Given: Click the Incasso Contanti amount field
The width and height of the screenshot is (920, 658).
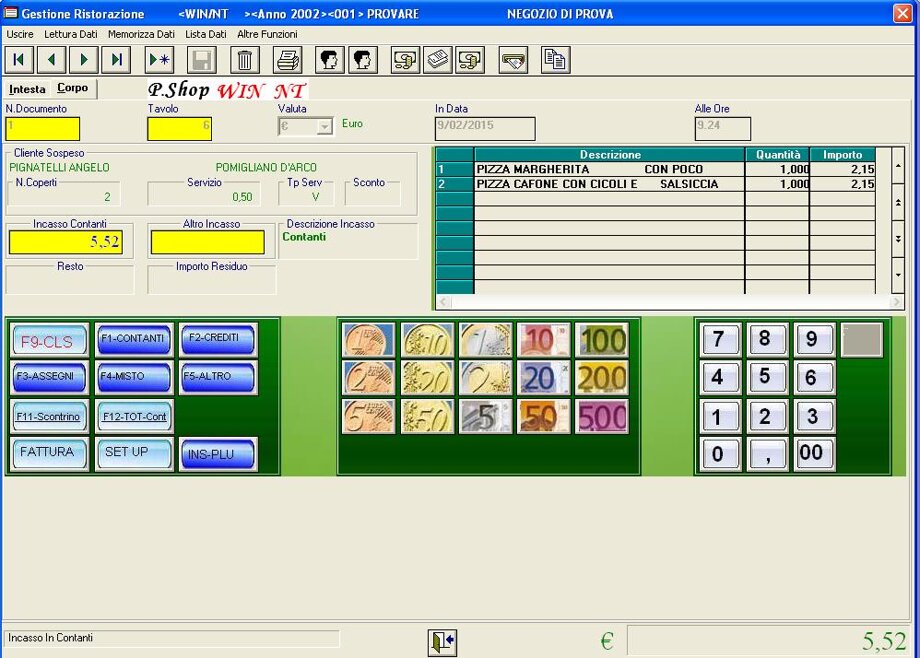Looking at the screenshot, I should coord(66,242).
